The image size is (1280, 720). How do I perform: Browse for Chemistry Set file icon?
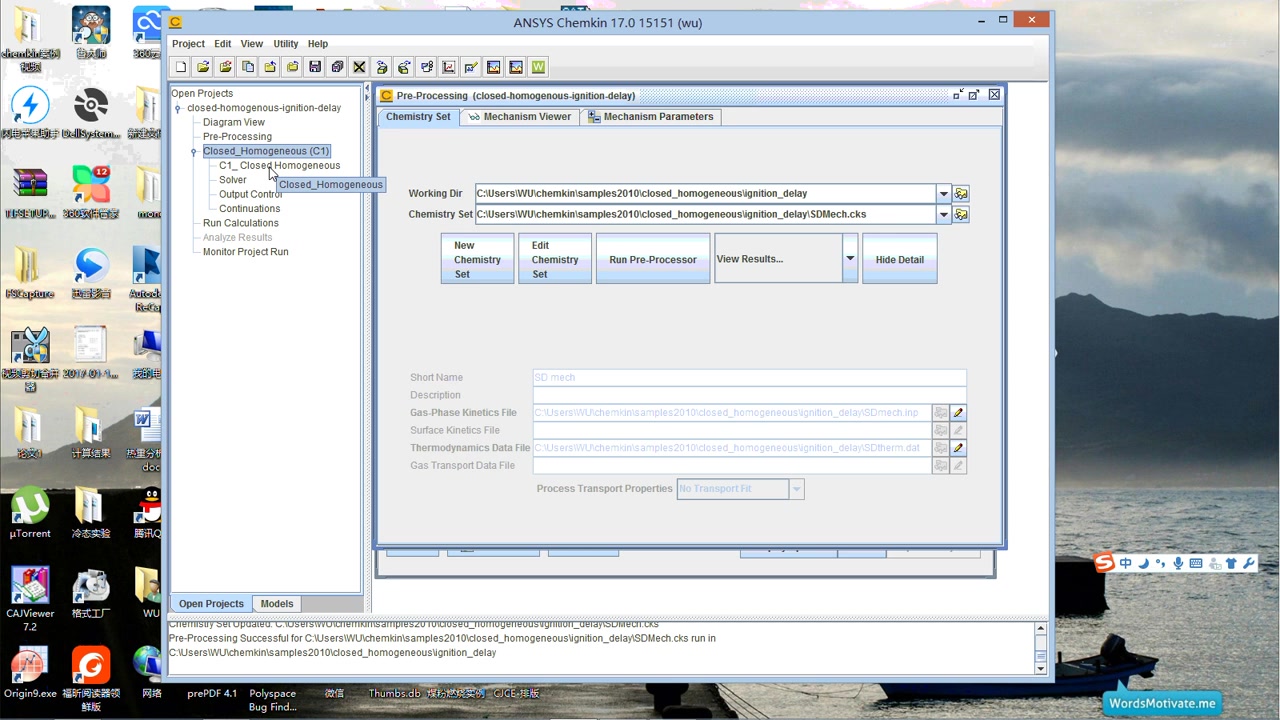coord(961,214)
